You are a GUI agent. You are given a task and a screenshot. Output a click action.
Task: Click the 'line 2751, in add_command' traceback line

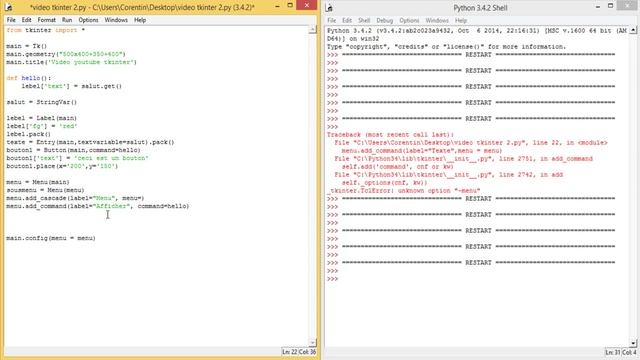(463, 159)
